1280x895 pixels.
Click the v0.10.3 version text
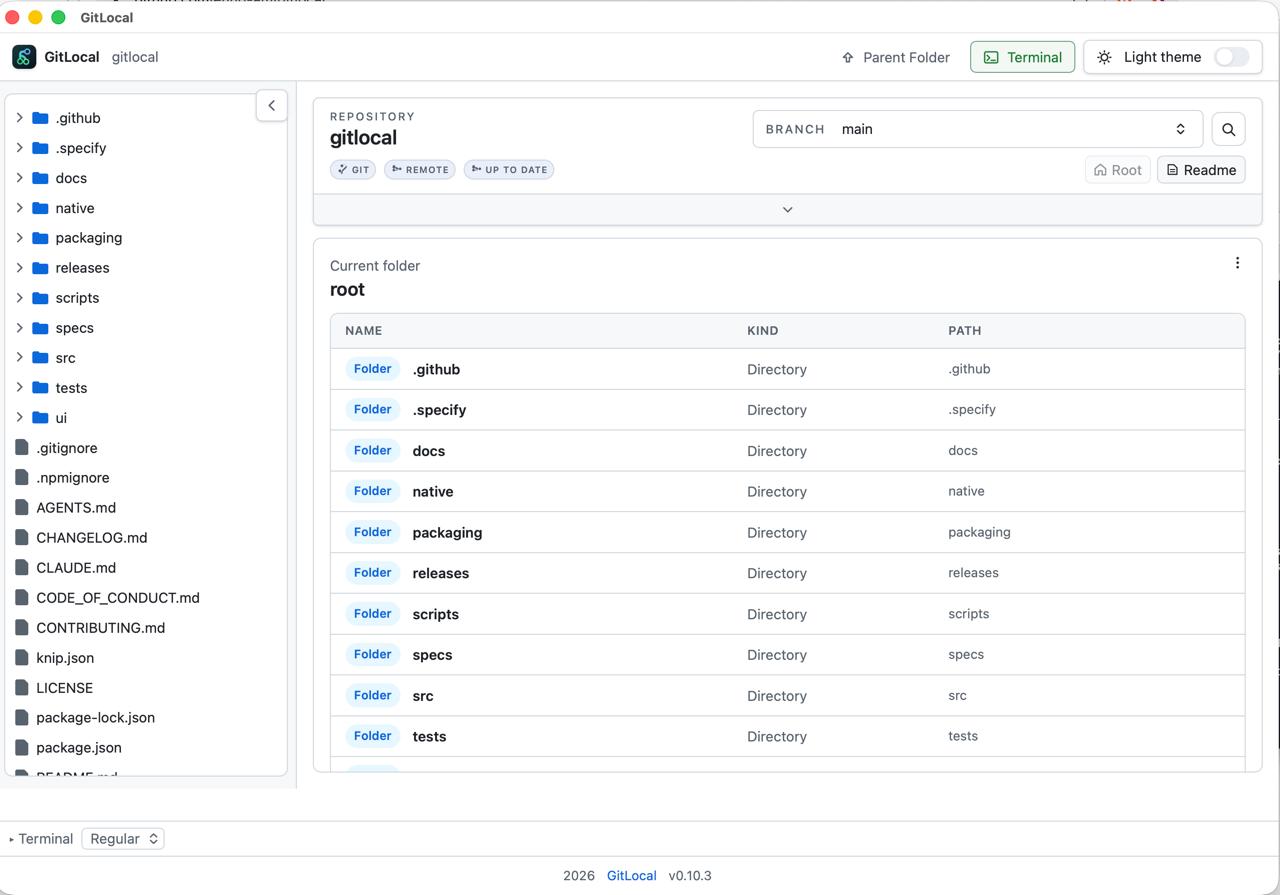point(690,876)
